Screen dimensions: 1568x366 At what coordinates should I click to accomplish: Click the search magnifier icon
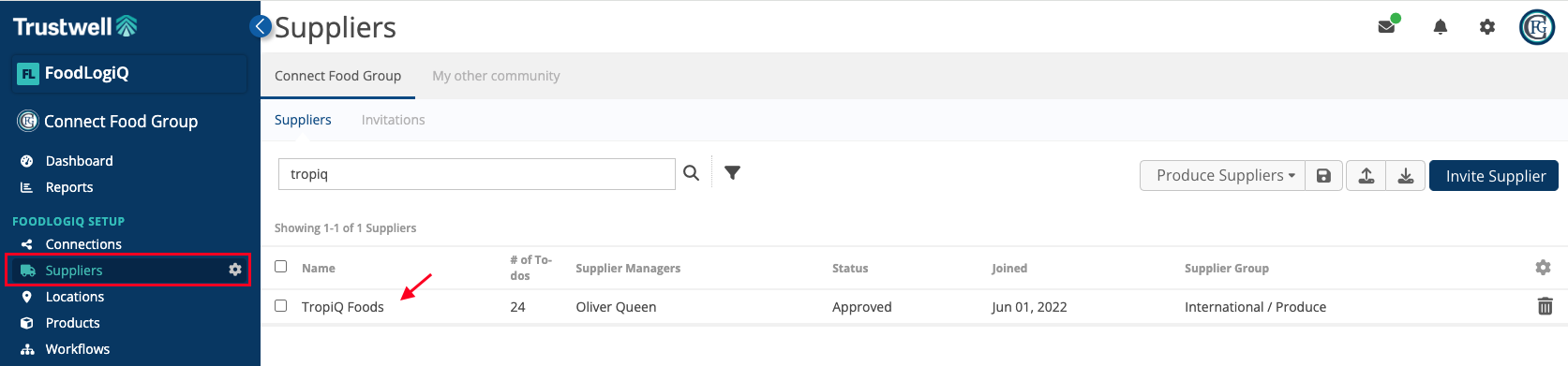pos(692,173)
